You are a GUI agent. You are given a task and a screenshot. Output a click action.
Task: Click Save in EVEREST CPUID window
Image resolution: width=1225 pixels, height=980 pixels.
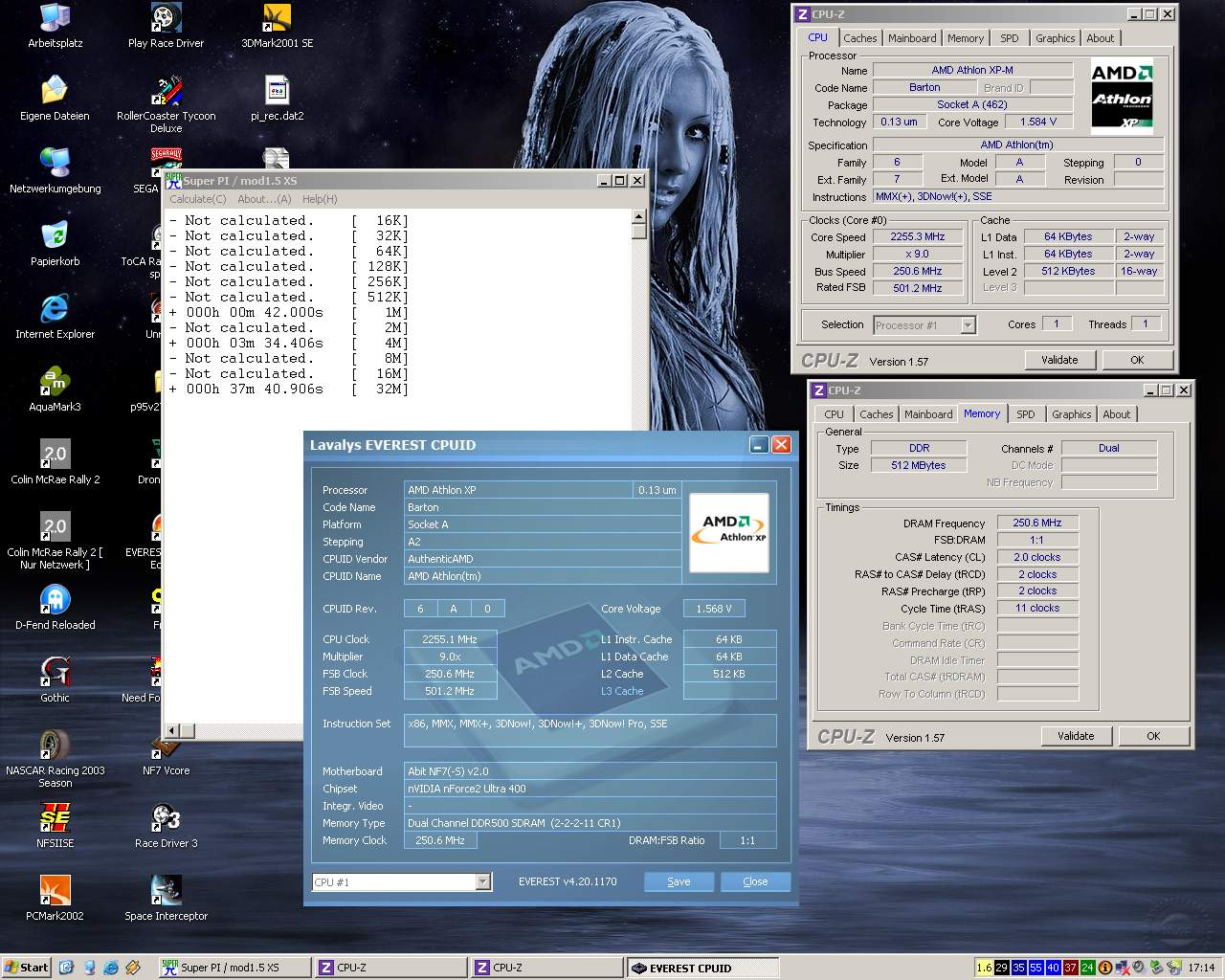coord(679,881)
